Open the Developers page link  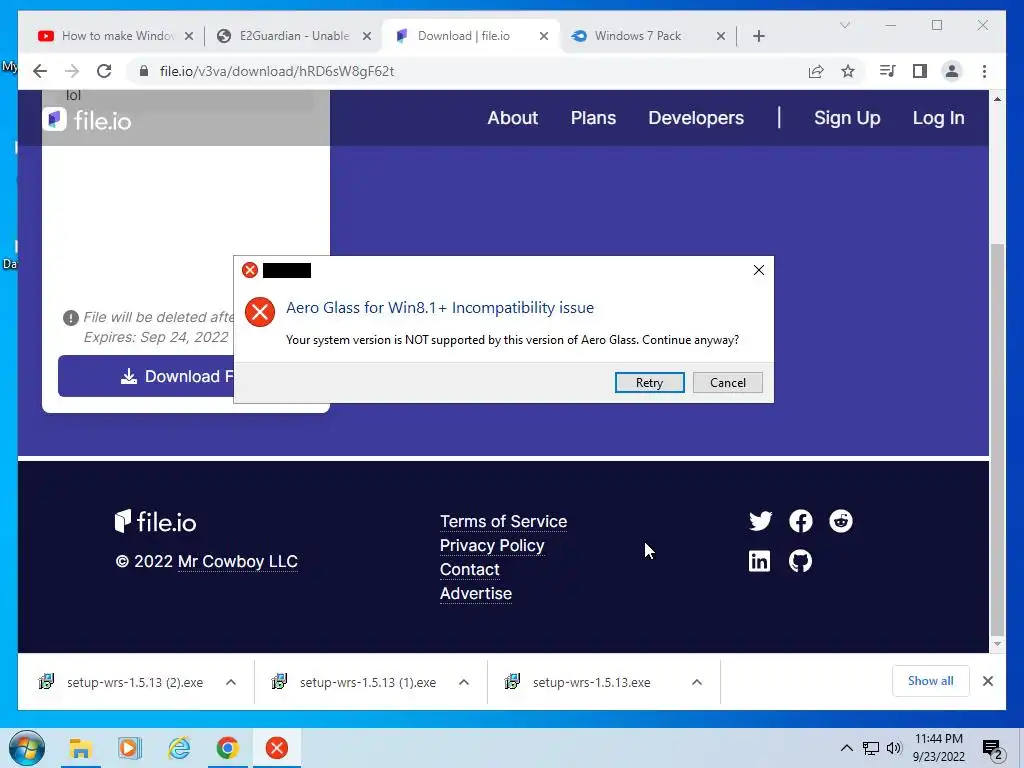[696, 118]
